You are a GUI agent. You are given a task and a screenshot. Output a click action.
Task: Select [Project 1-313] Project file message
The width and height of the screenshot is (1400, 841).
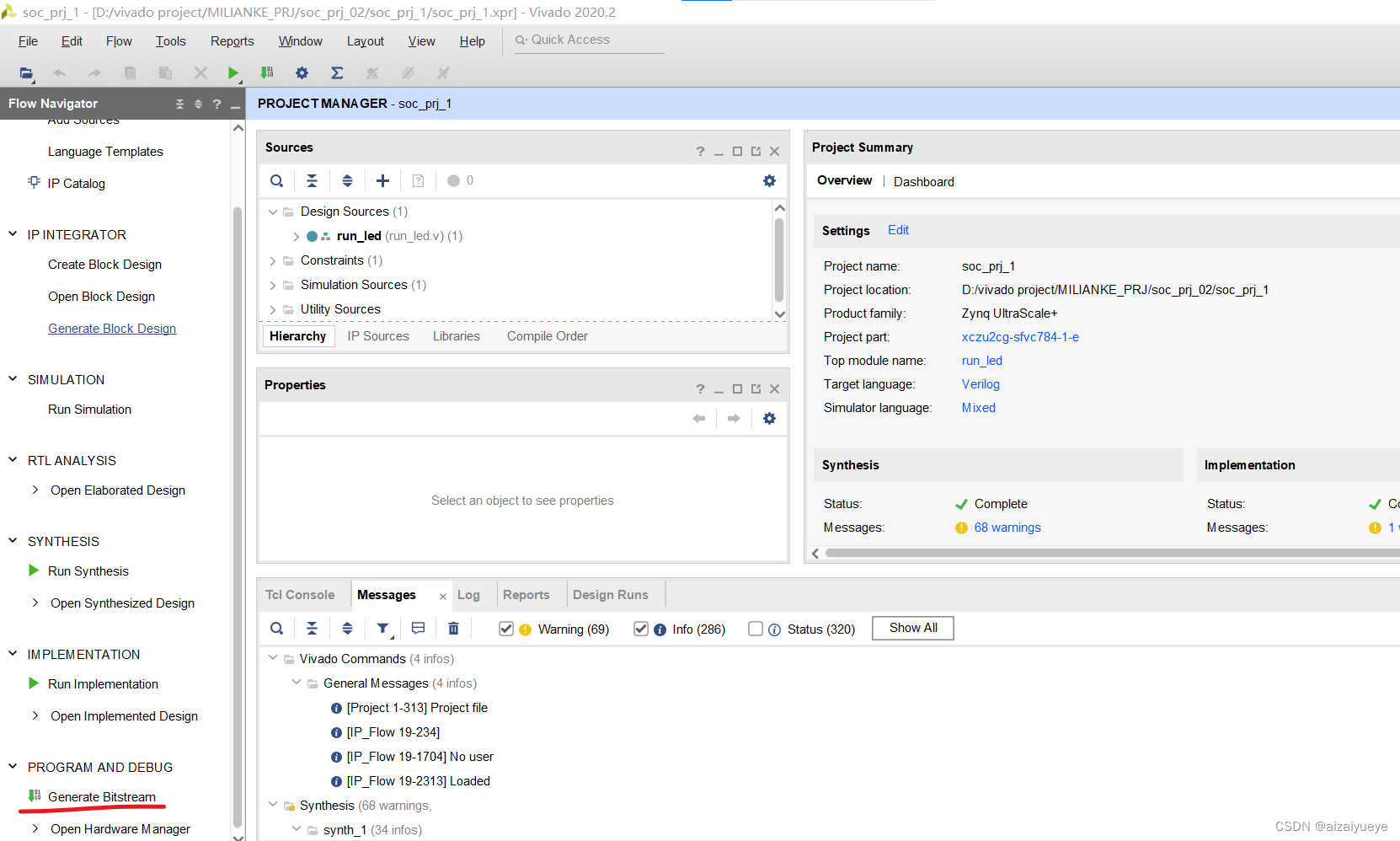(417, 708)
